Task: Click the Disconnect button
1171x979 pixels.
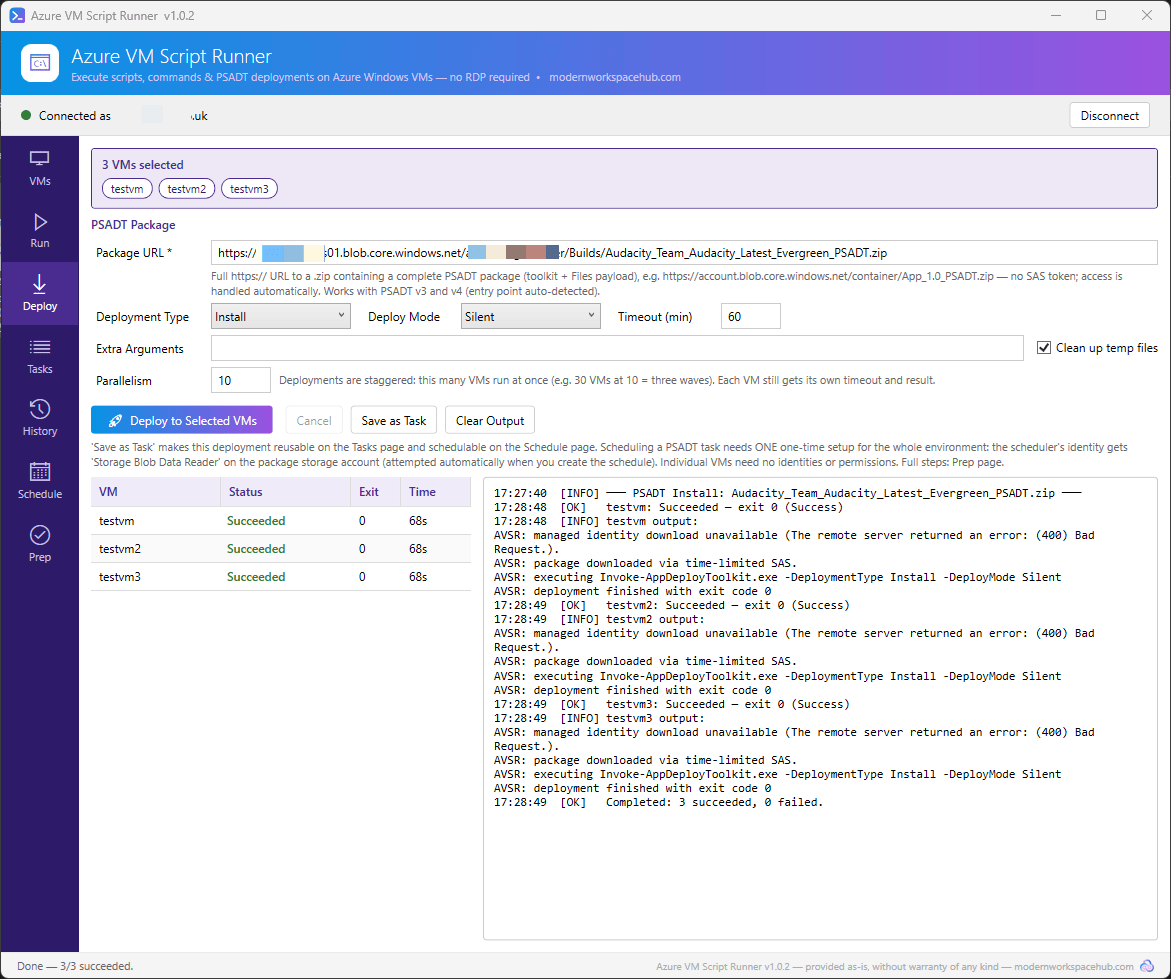Action: coord(1109,115)
